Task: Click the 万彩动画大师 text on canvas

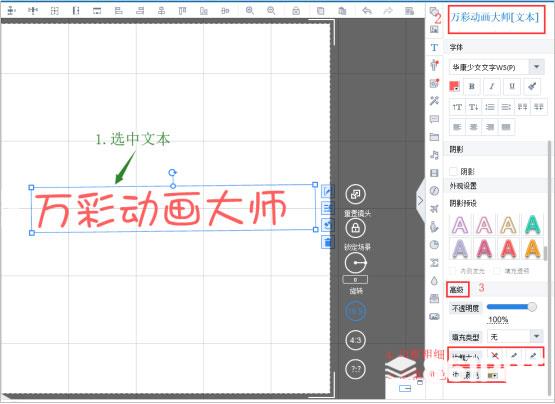Action: pyautogui.click(x=161, y=208)
